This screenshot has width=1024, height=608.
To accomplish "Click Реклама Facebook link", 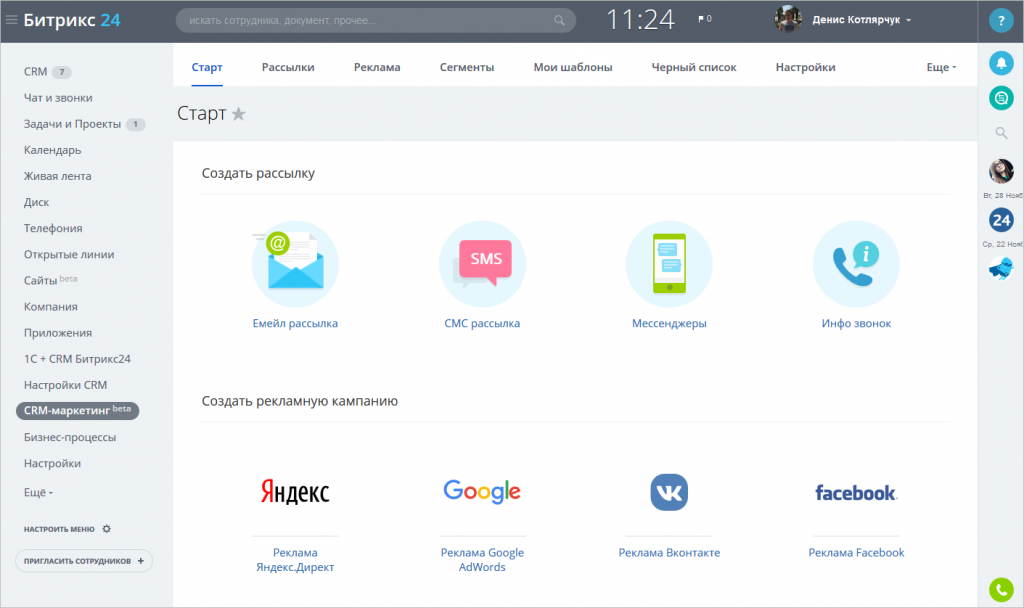I will point(856,552).
